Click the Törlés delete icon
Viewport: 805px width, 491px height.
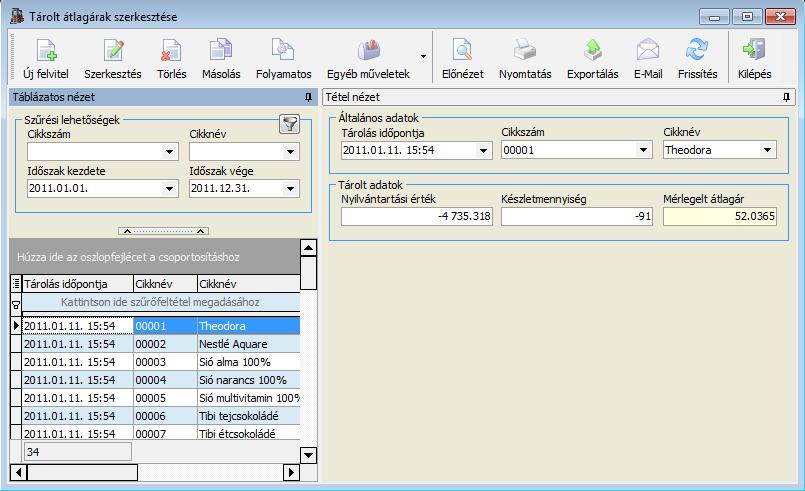tap(171, 50)
